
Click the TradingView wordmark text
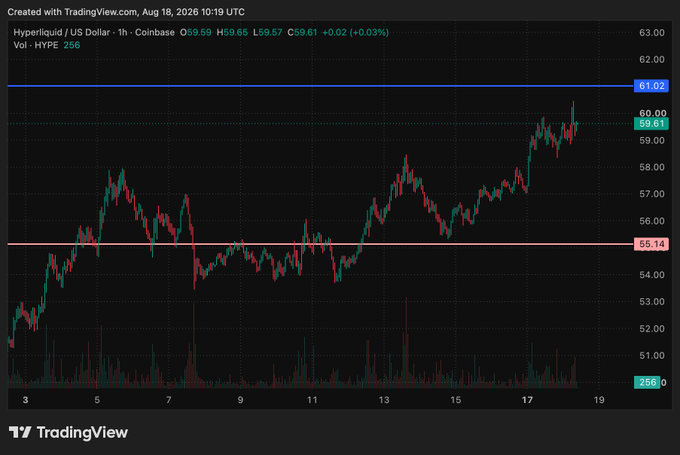(x=82, y=432)
